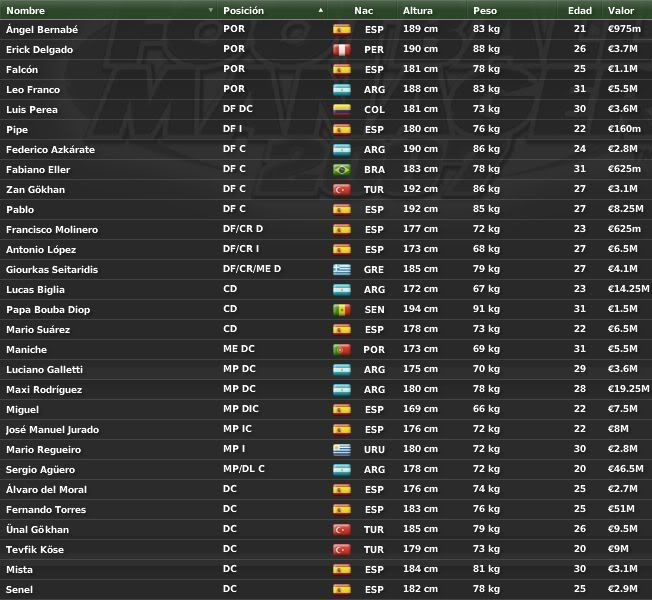Viewport: 652px width, 600px height.
Task: Click the €51M value cell
Action: (x=621, y=509)
